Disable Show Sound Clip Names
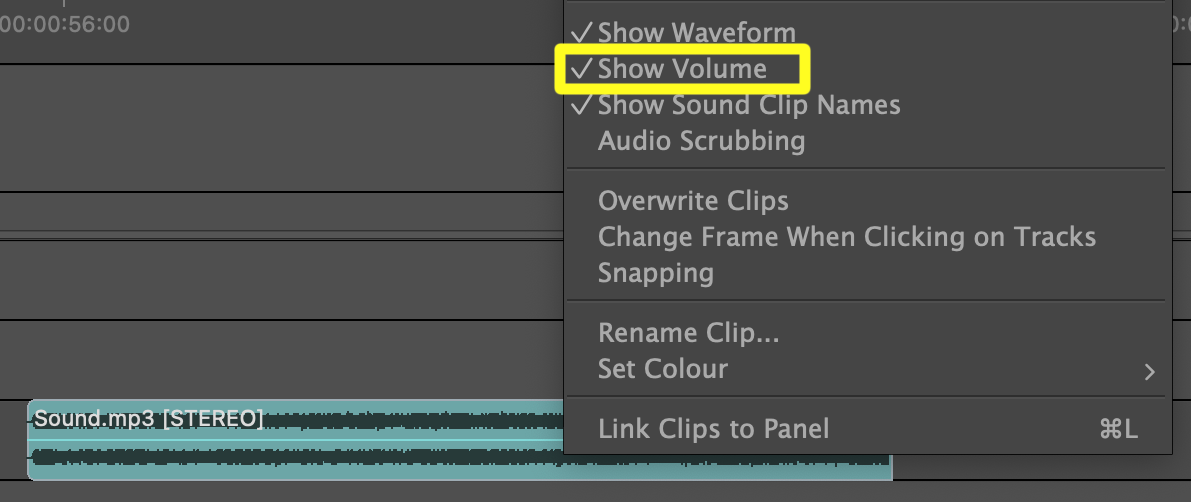1191x502 pixels. click(x=748, y=105)
